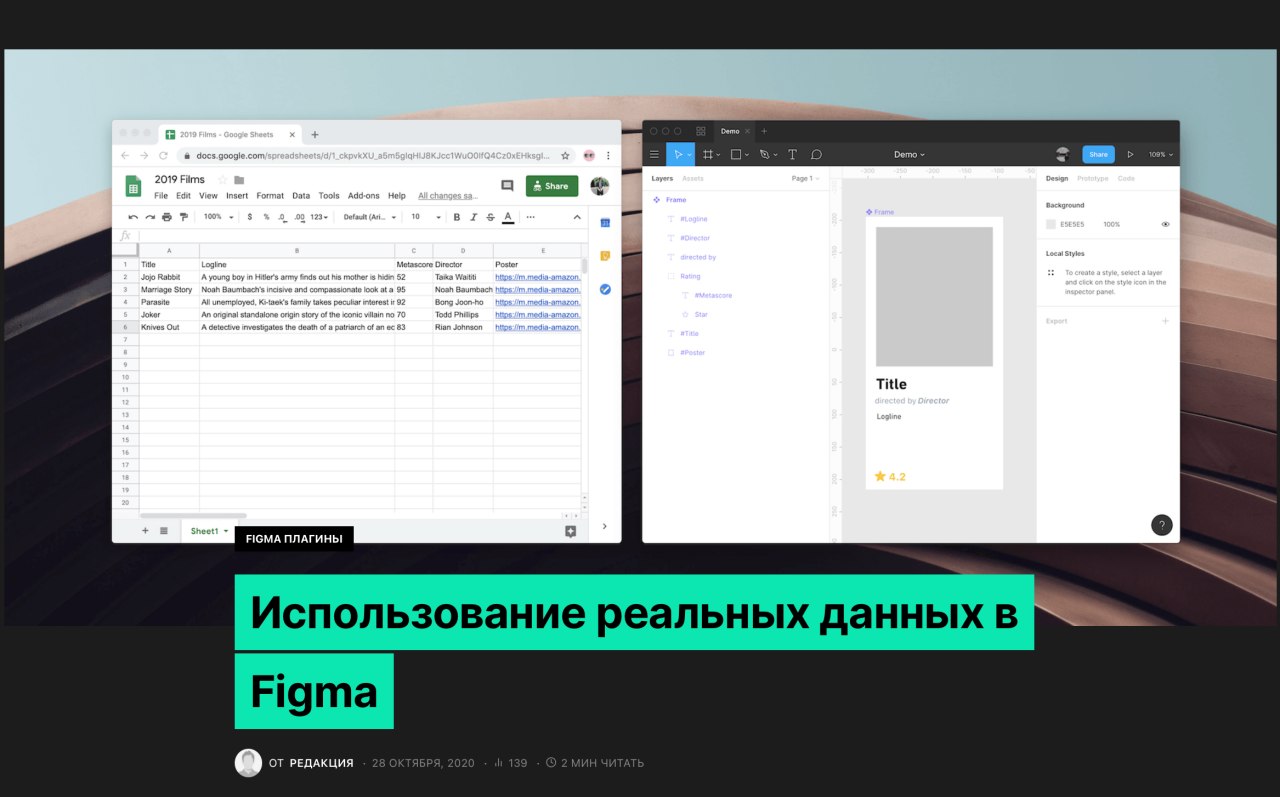
Task: Click decrease decimal places in Sheets
Action: 282,217
